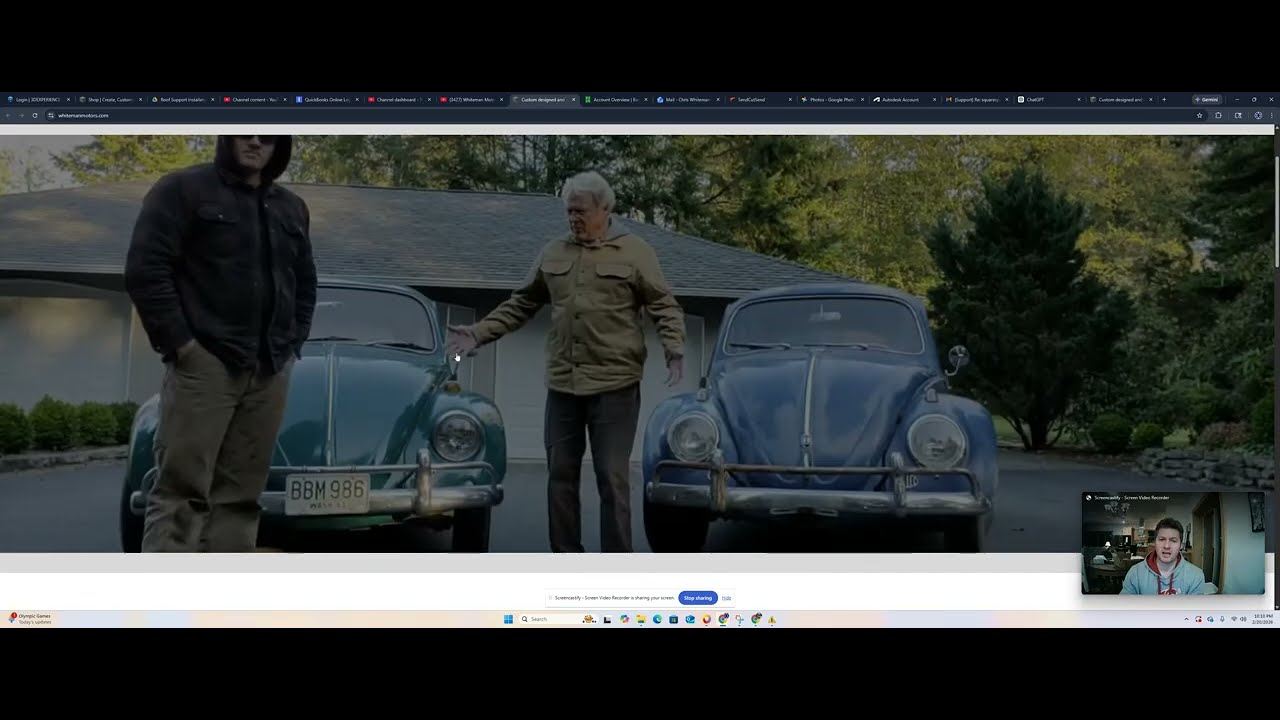Reload the whitemanmotors.com page
1280x720 pixels.
[x=35, y=115]
